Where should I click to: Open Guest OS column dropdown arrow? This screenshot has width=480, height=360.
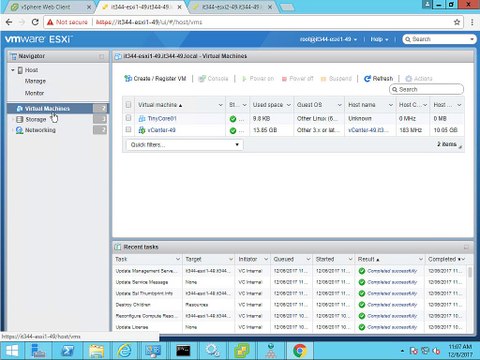click(x=339, y=105)
